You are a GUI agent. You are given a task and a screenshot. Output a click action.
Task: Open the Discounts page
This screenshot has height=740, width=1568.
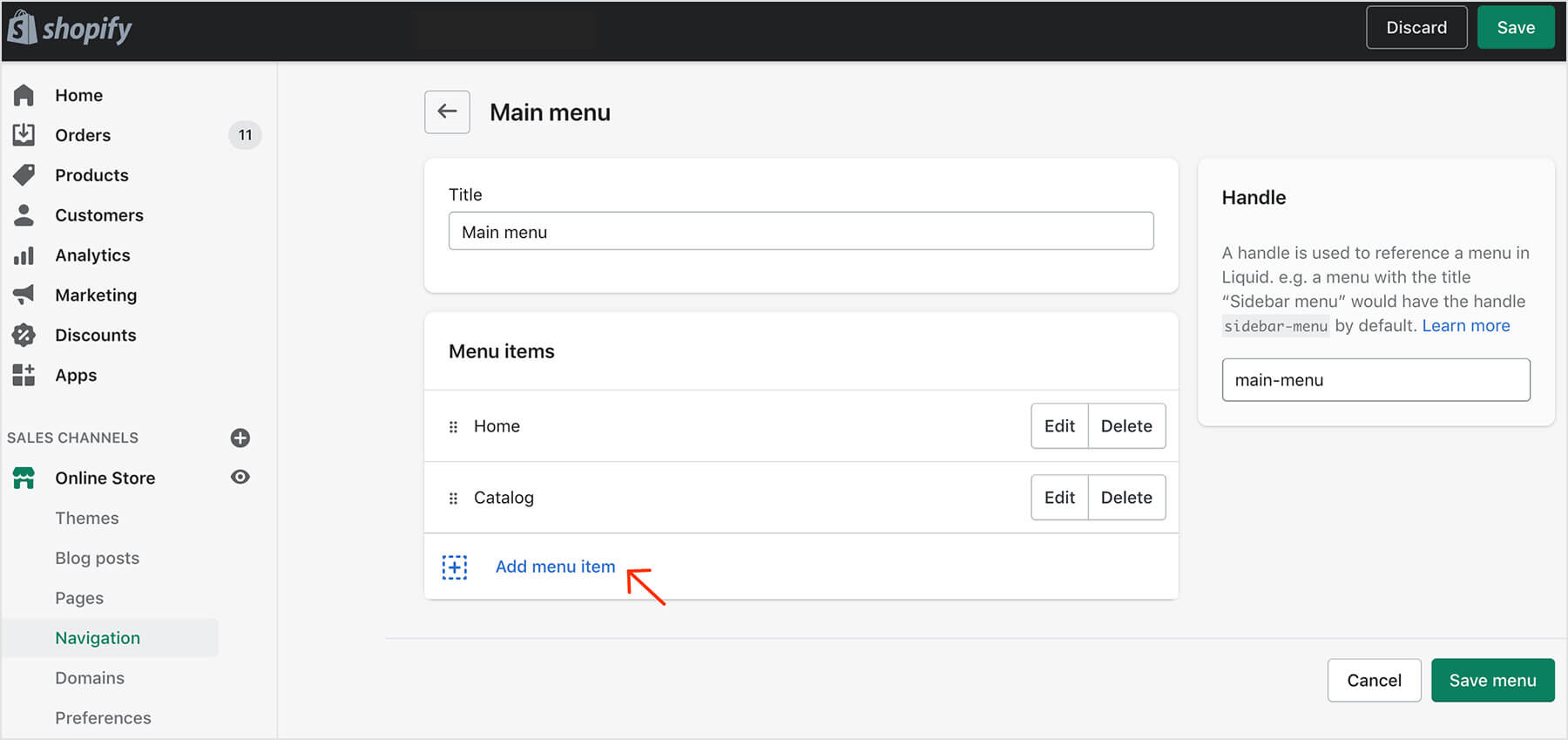click(x=95, y=336)
